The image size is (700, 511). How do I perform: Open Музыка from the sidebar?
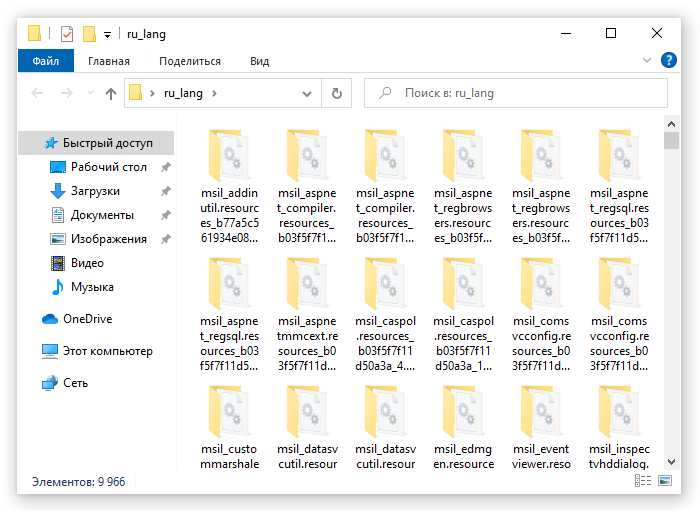[92, 287]
